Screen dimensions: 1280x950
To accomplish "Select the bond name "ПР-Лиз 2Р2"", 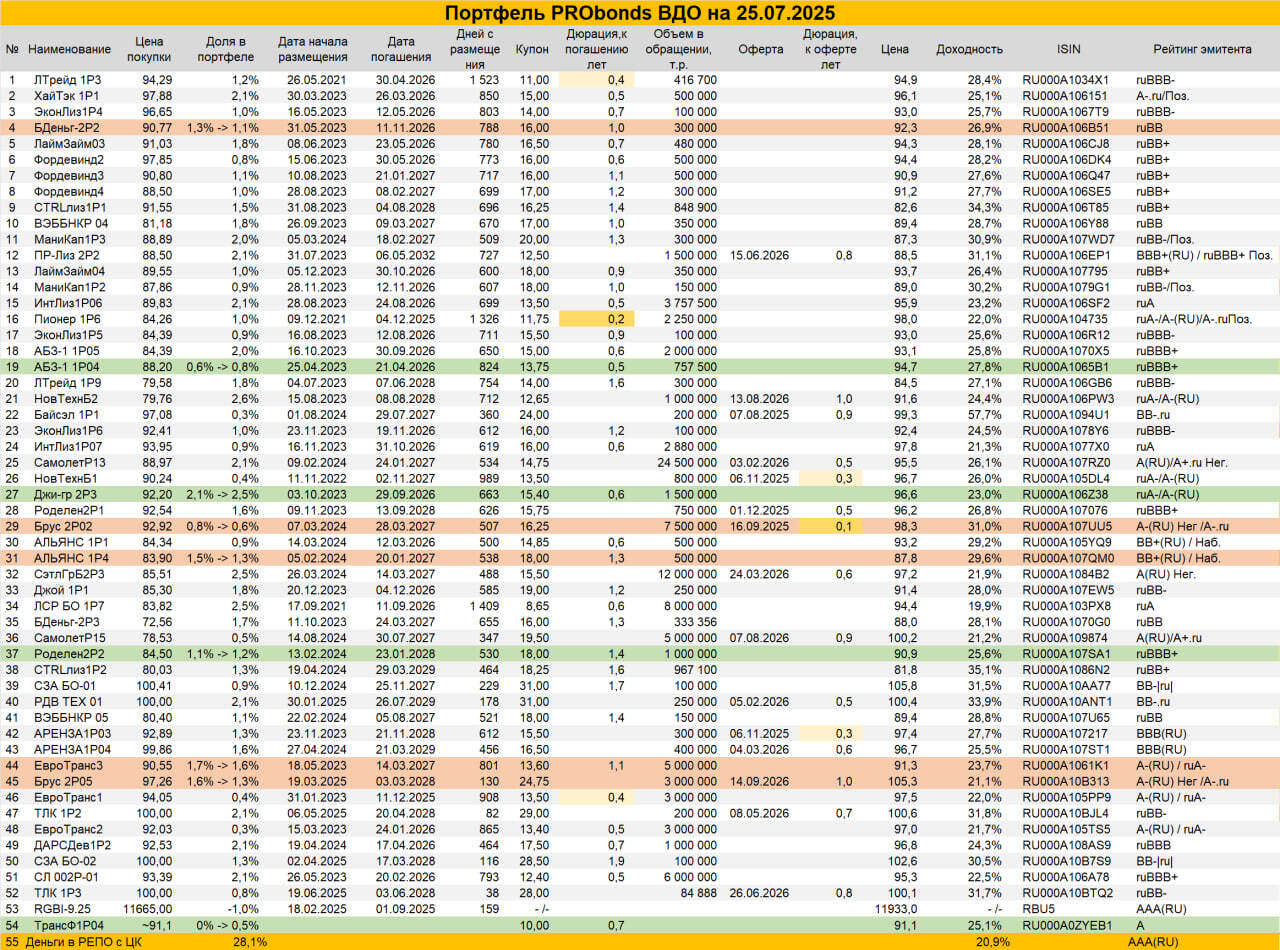I will (x=65, y=256).
